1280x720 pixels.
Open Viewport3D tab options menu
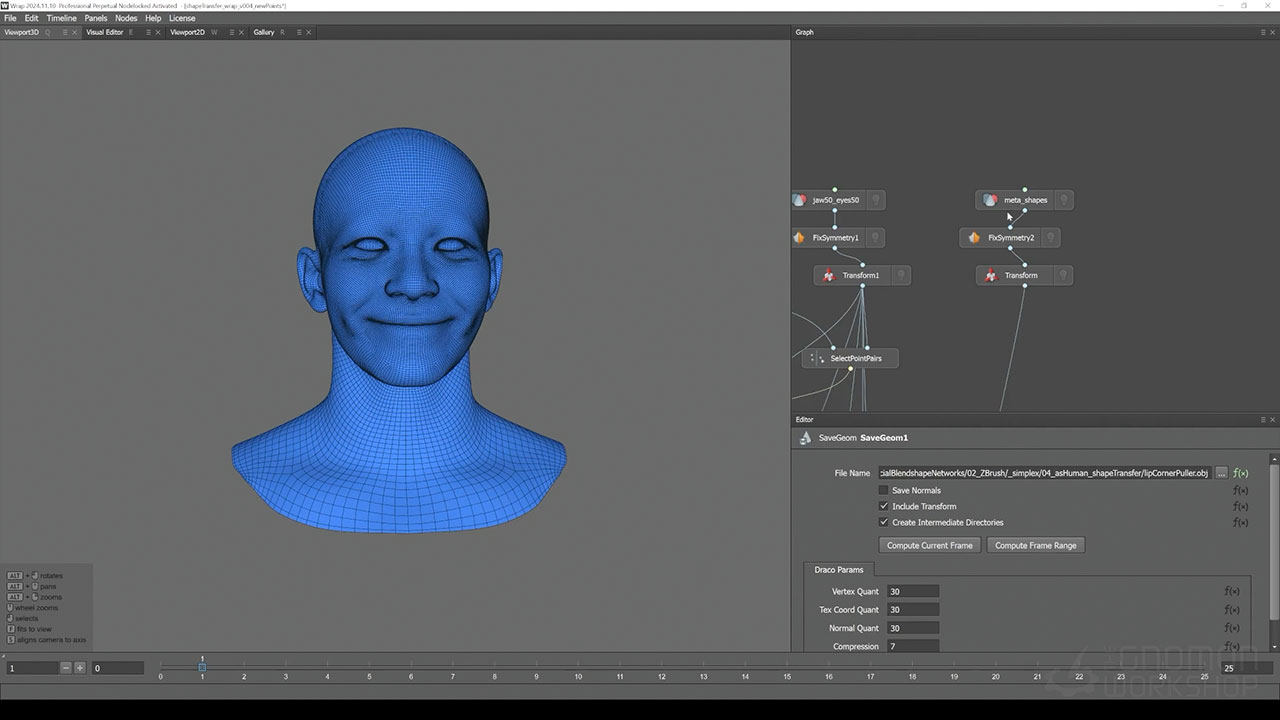(x=65, y=32)
